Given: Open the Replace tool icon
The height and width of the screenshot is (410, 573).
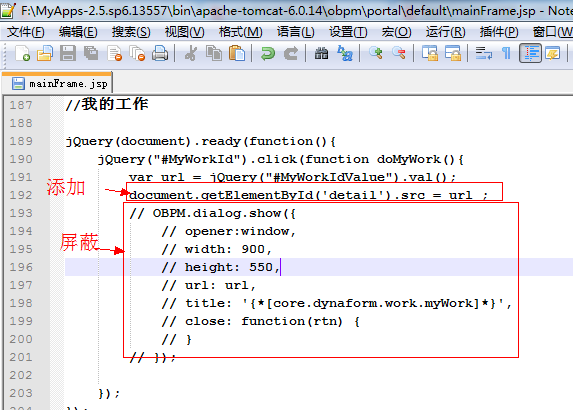Looking at the screenshot, I should click(x=345, y=53).
